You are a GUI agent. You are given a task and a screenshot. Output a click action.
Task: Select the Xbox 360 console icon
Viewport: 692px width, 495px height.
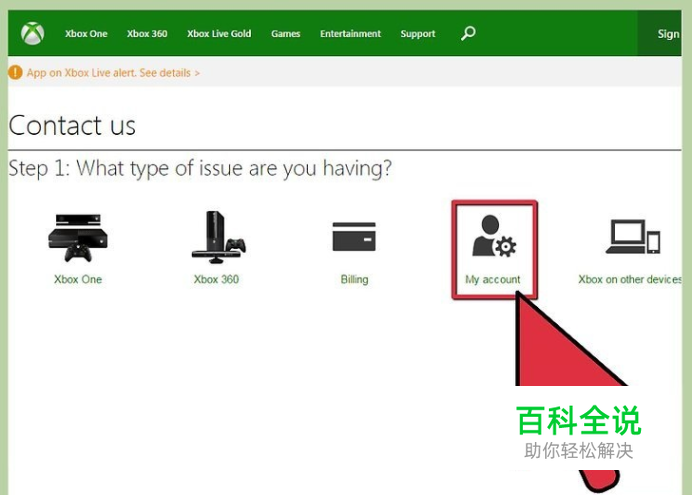pyautogui.click(x=218, y=237)
